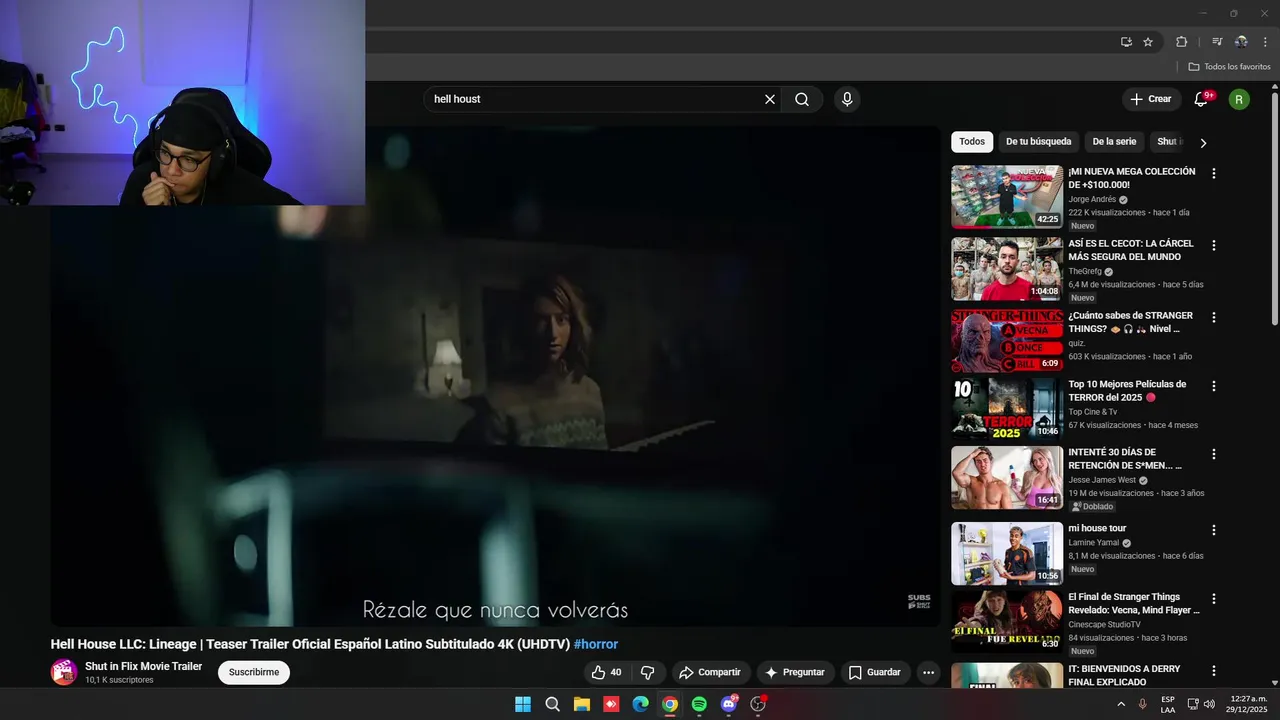The width and height of the screenshot is (1280, 720).
Task: Start voice search with the microphone icon
Action: (x=847, y=99)
